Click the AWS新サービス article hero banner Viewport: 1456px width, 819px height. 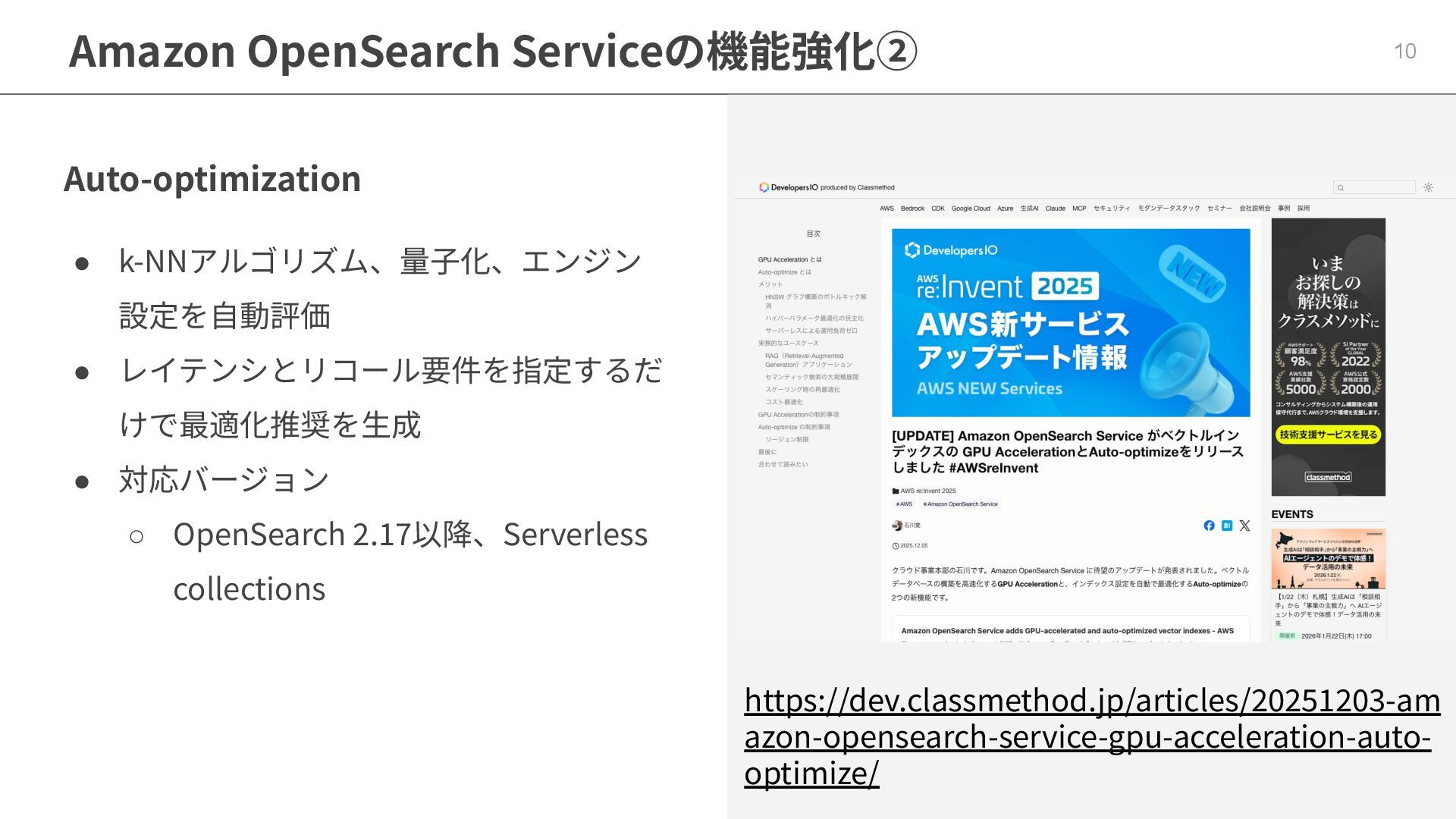coord(1071,322)
